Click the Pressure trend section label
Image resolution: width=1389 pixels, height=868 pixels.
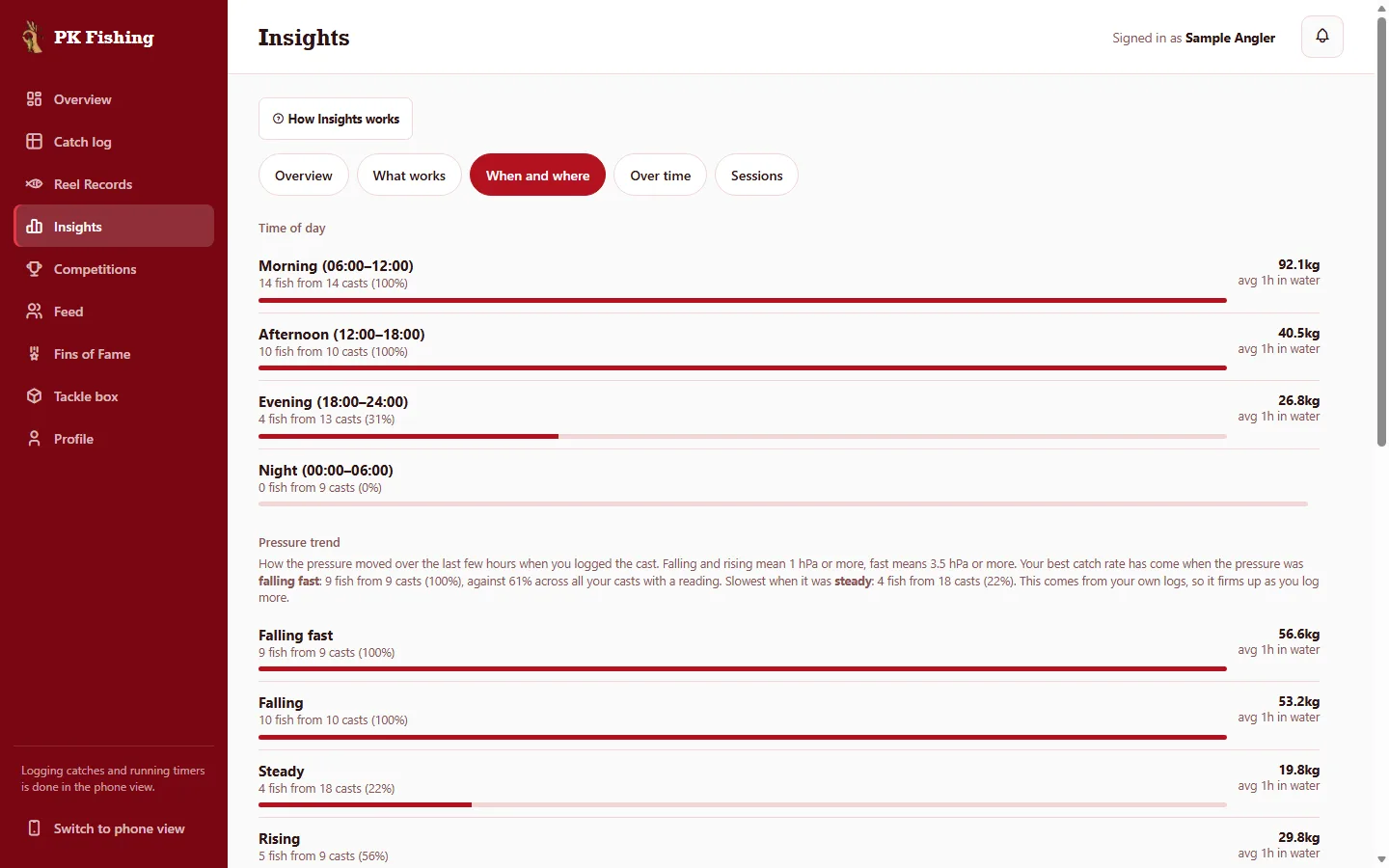click(299, 542)
